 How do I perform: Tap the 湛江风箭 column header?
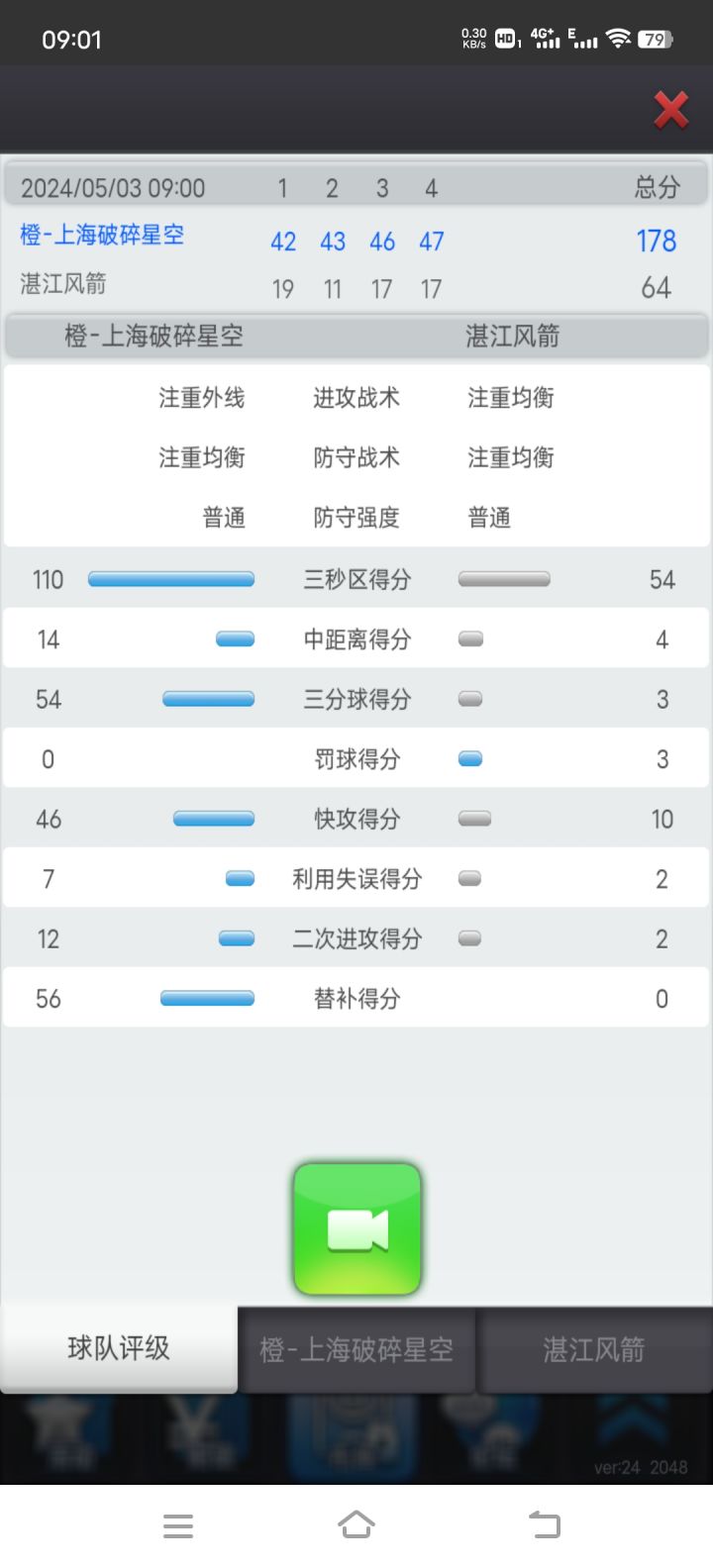point(513,337)
